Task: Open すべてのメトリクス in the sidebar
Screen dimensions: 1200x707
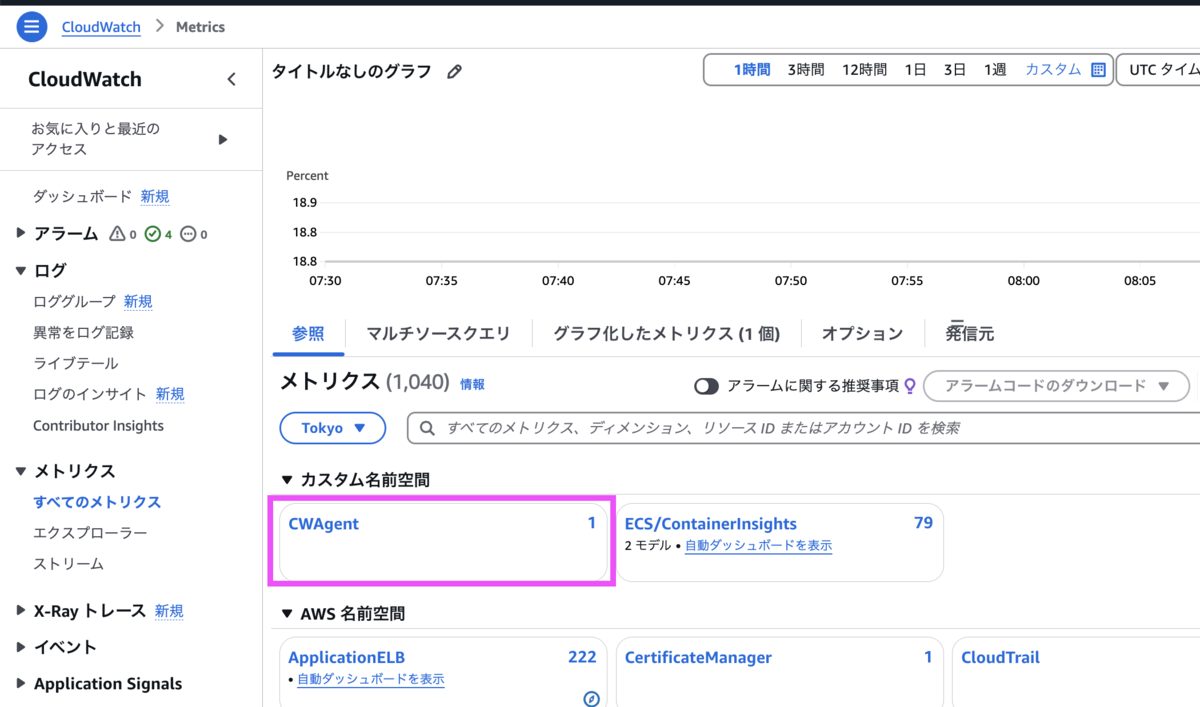Action: 97,502
